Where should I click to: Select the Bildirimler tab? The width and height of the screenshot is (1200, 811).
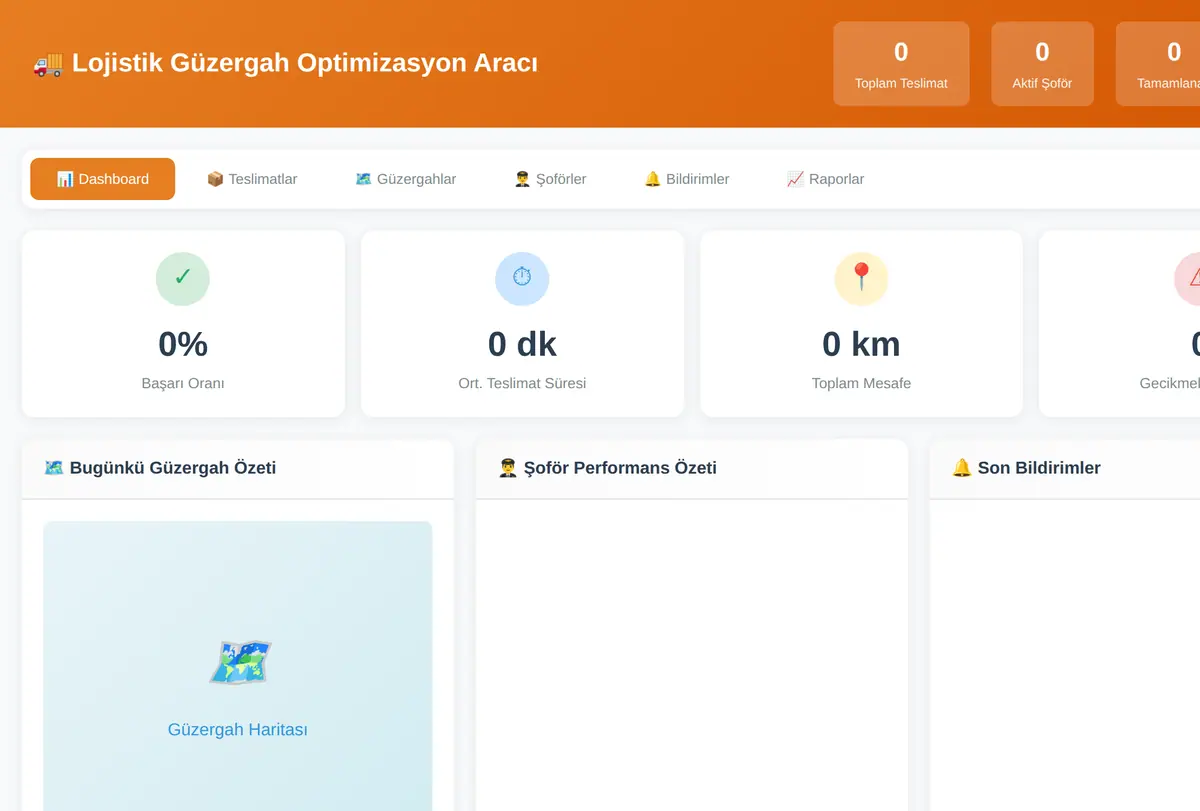(x=686, y=179)
